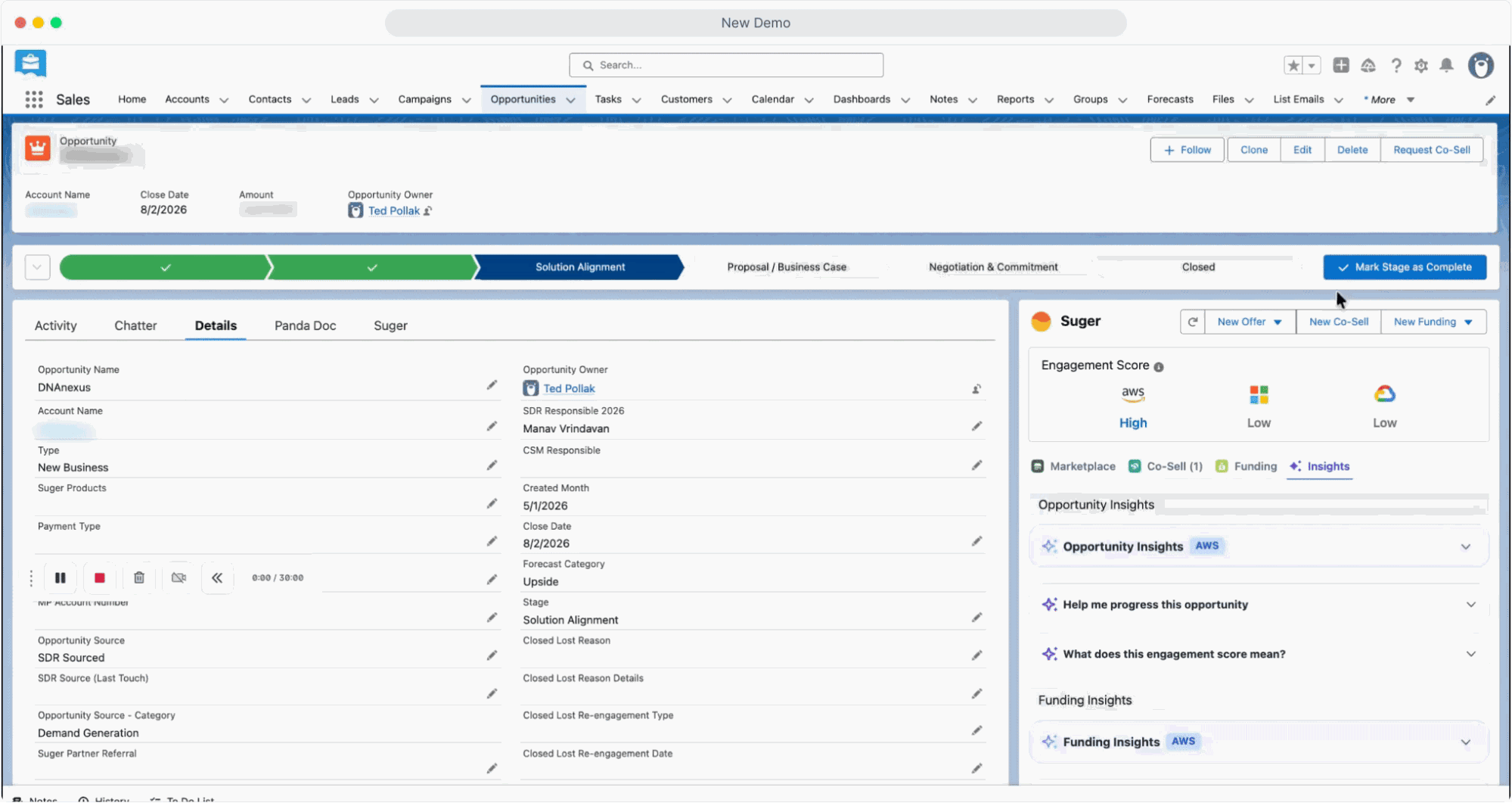Open the Salesforce Help question mark
1512x803 pixels.
(1396, 66)
